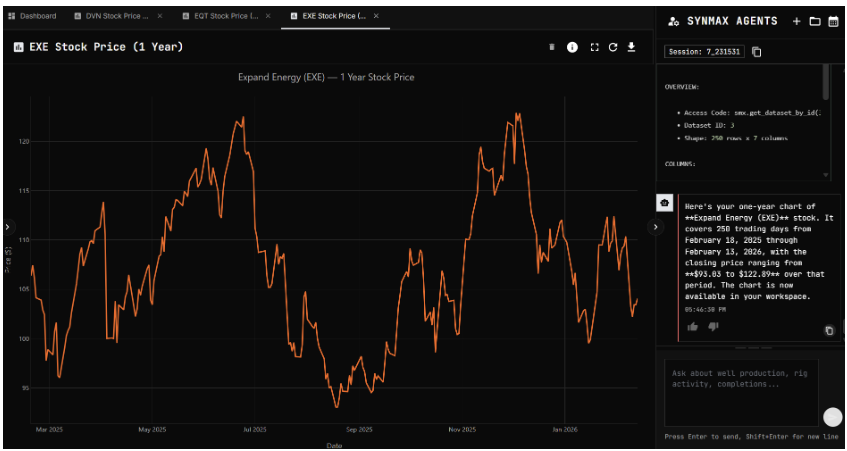The width and height of the screenshot is (847, 451).
Task: Give thumbs down to the agent response
Action: (713, 326)
